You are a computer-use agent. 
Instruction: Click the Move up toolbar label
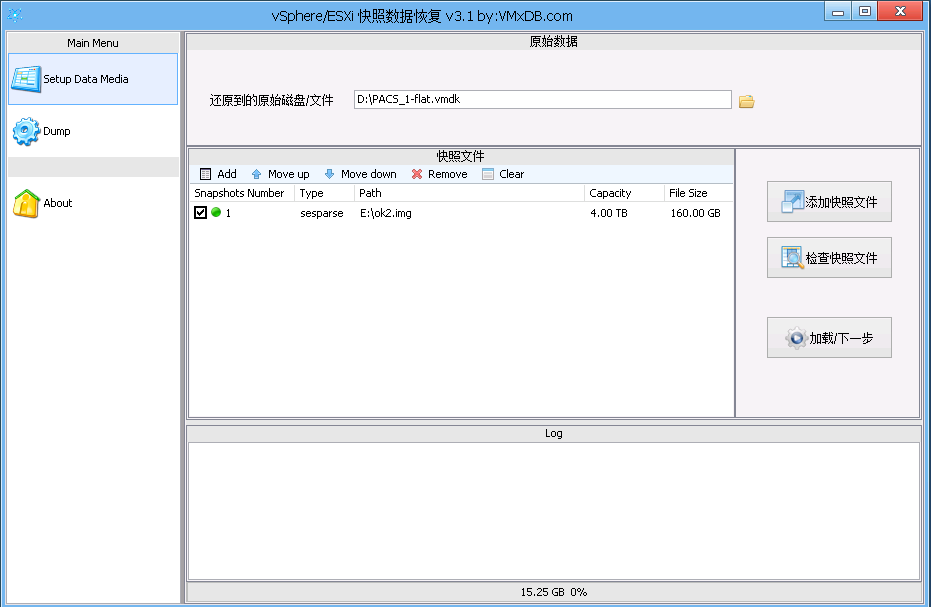(x=289, y=174)
